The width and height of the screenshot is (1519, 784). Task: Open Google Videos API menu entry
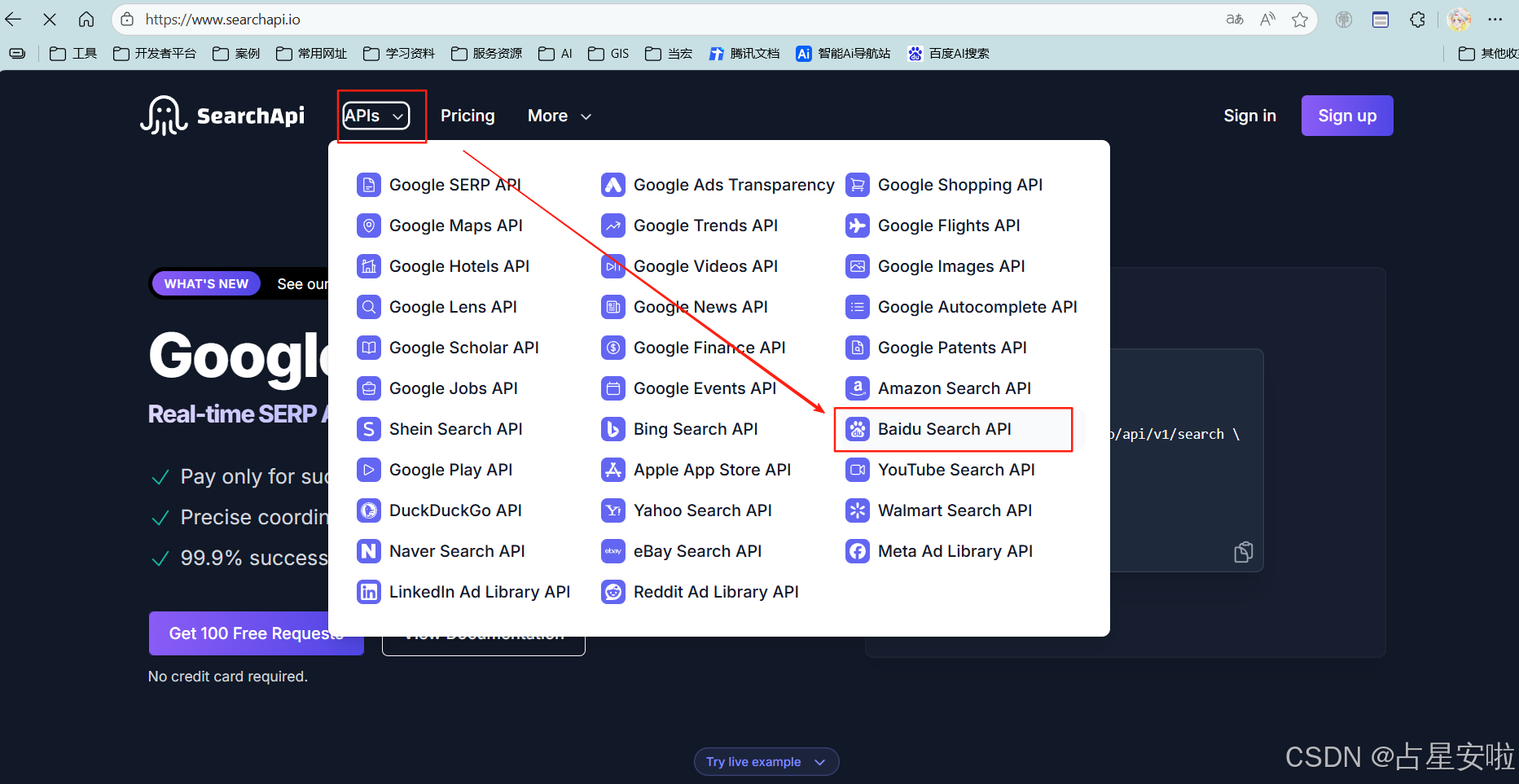click(689, 266)
